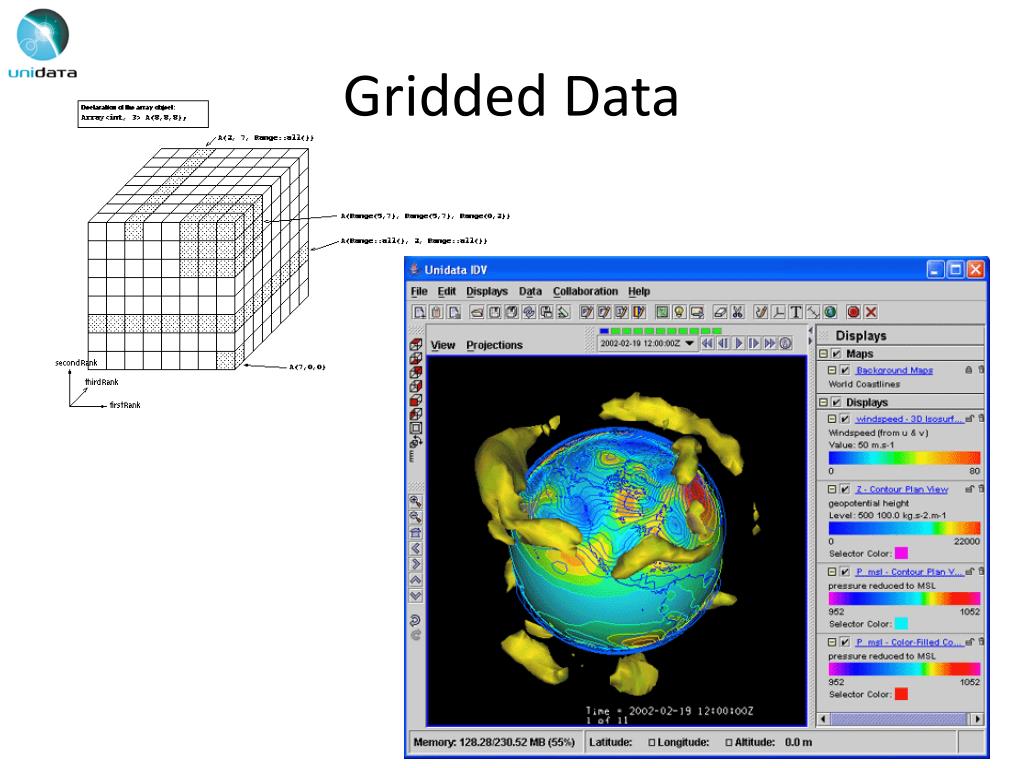The height and width of the screenshot is (768, 1024).
Task: Click the red record circle icon
Action: coord(853,312)
